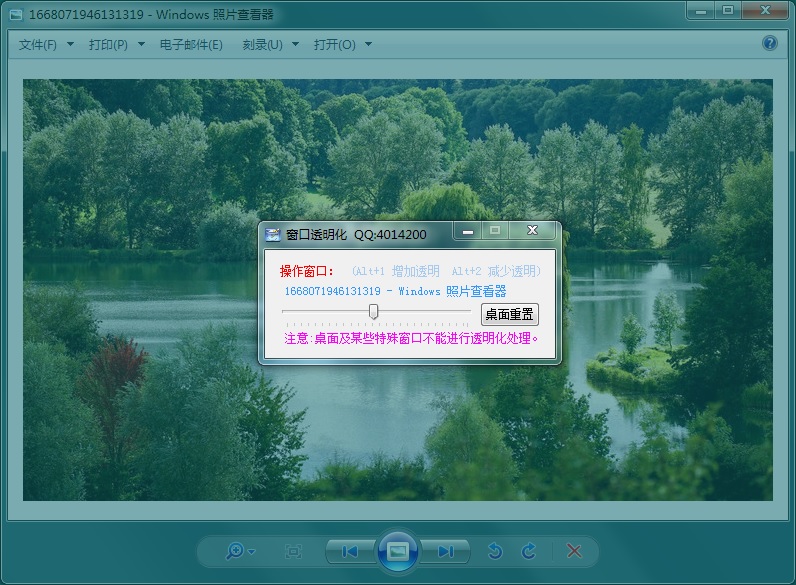The width and height of the screenshot is (796, 585).
Task: Click the 电子邮件(E) menu item
Action: point(191,45)
